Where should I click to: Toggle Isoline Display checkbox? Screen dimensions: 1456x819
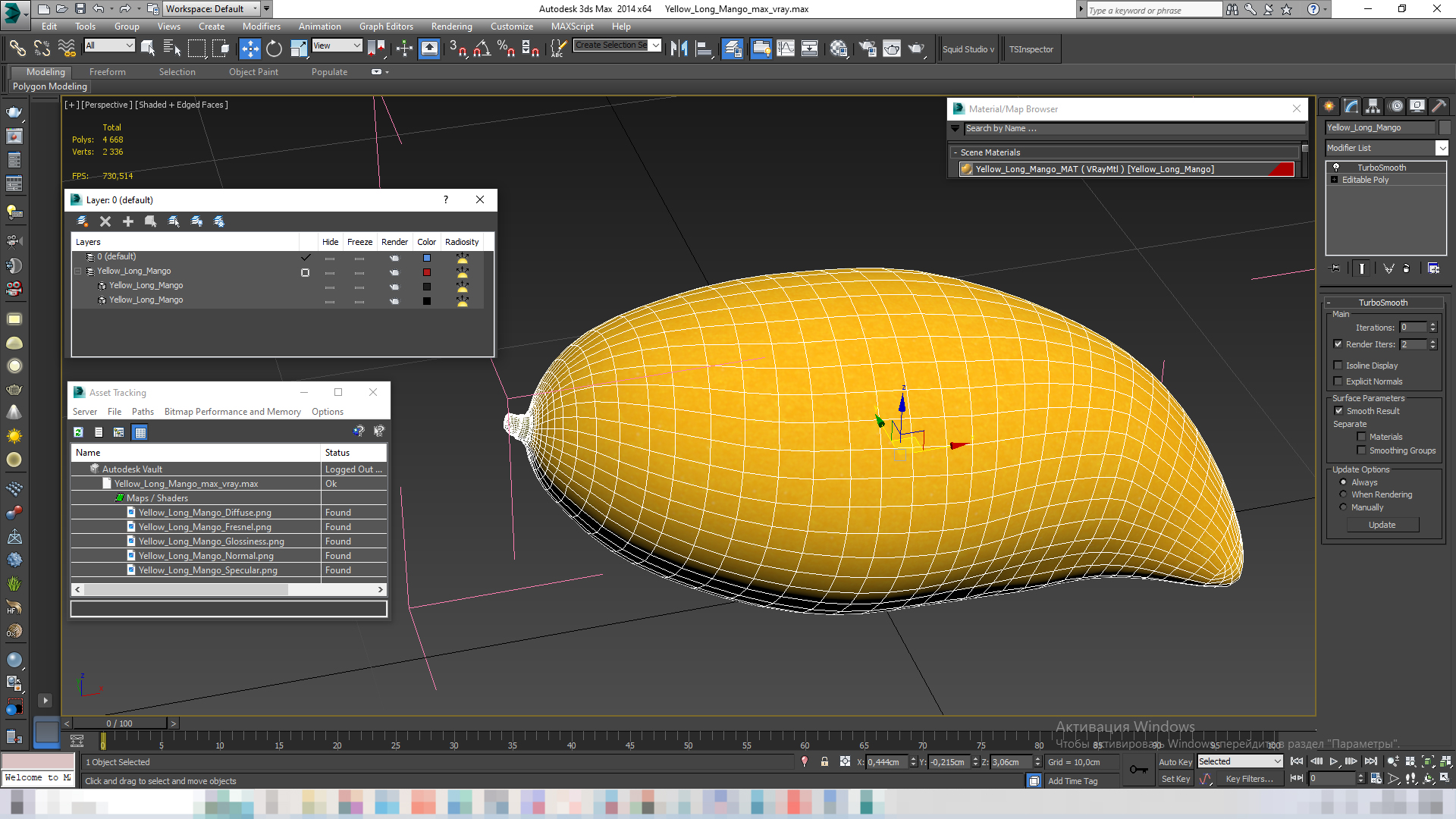(1338, 366)
